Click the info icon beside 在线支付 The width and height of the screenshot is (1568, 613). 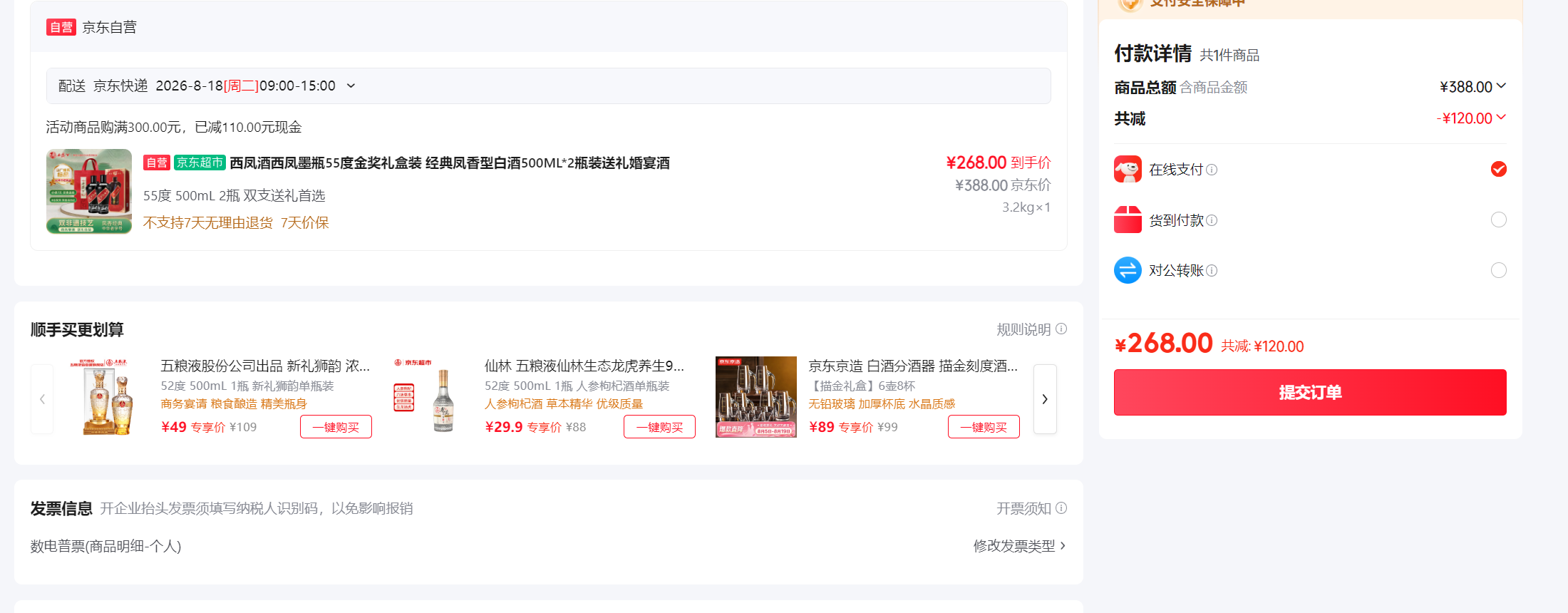click(1212, 170)
